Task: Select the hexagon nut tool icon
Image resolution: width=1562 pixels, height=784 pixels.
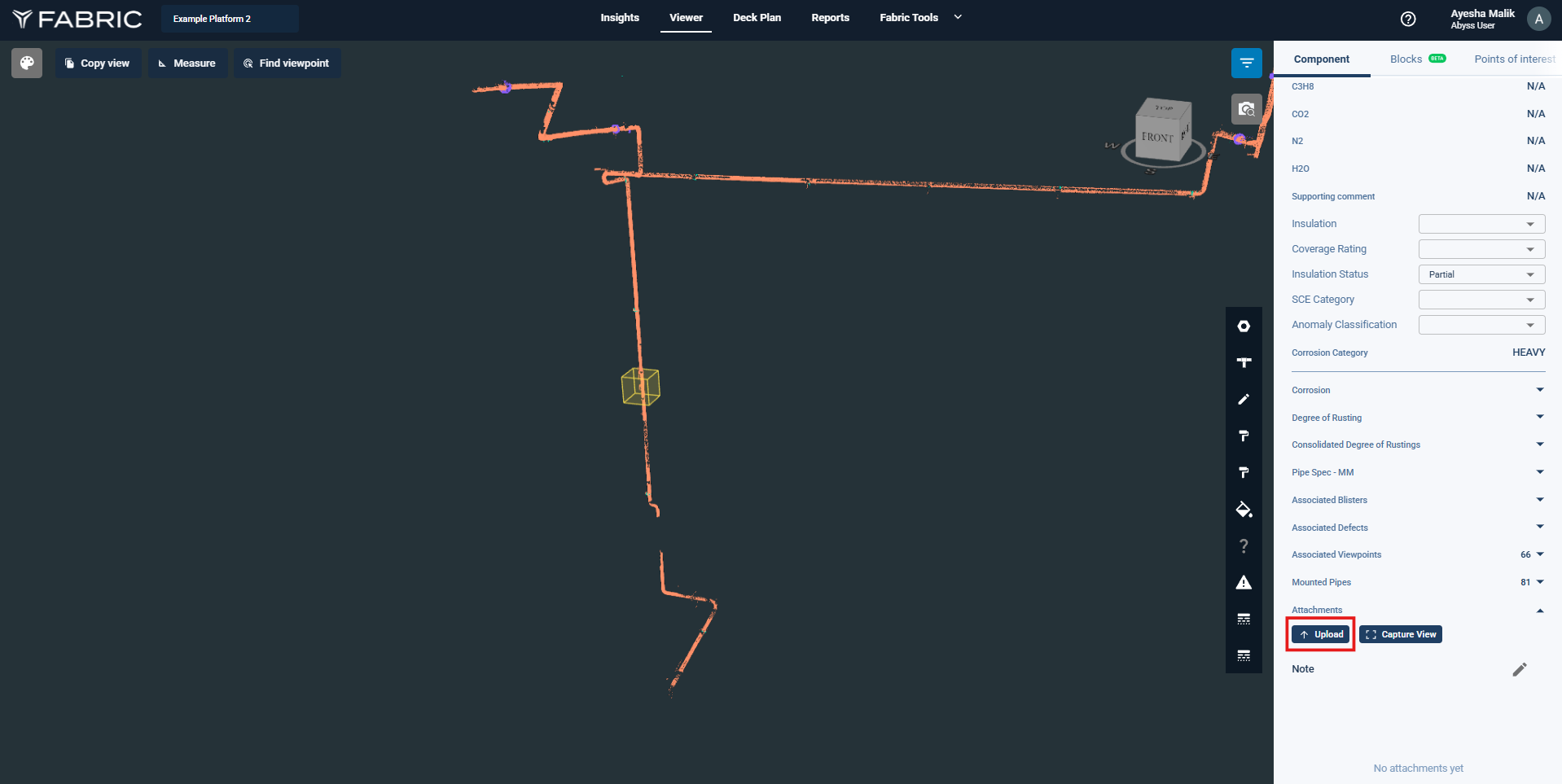Action: coord(1244,326)
